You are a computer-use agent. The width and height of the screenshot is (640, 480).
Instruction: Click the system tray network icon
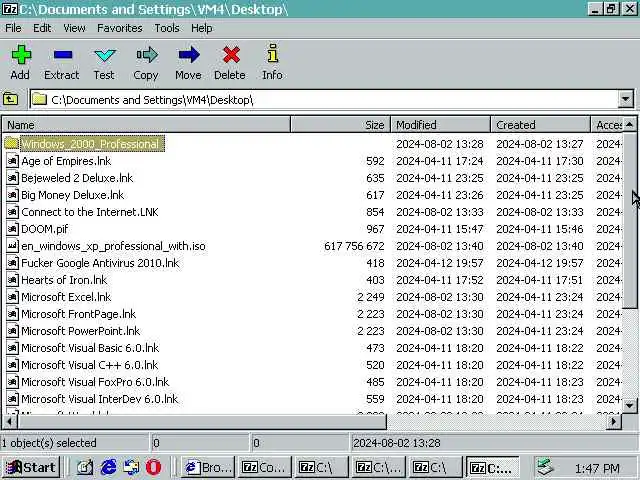(x=545, y=467)
